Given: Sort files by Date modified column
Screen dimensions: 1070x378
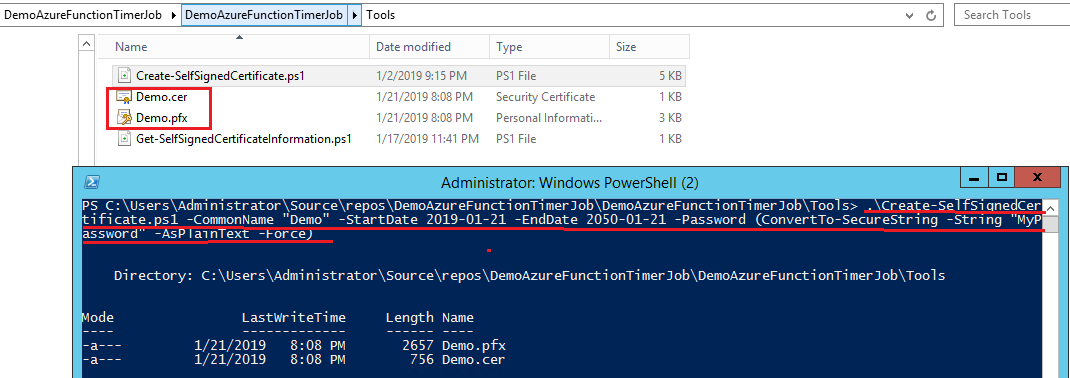Looking at the screenshot, I should click(x=430, y=47).
